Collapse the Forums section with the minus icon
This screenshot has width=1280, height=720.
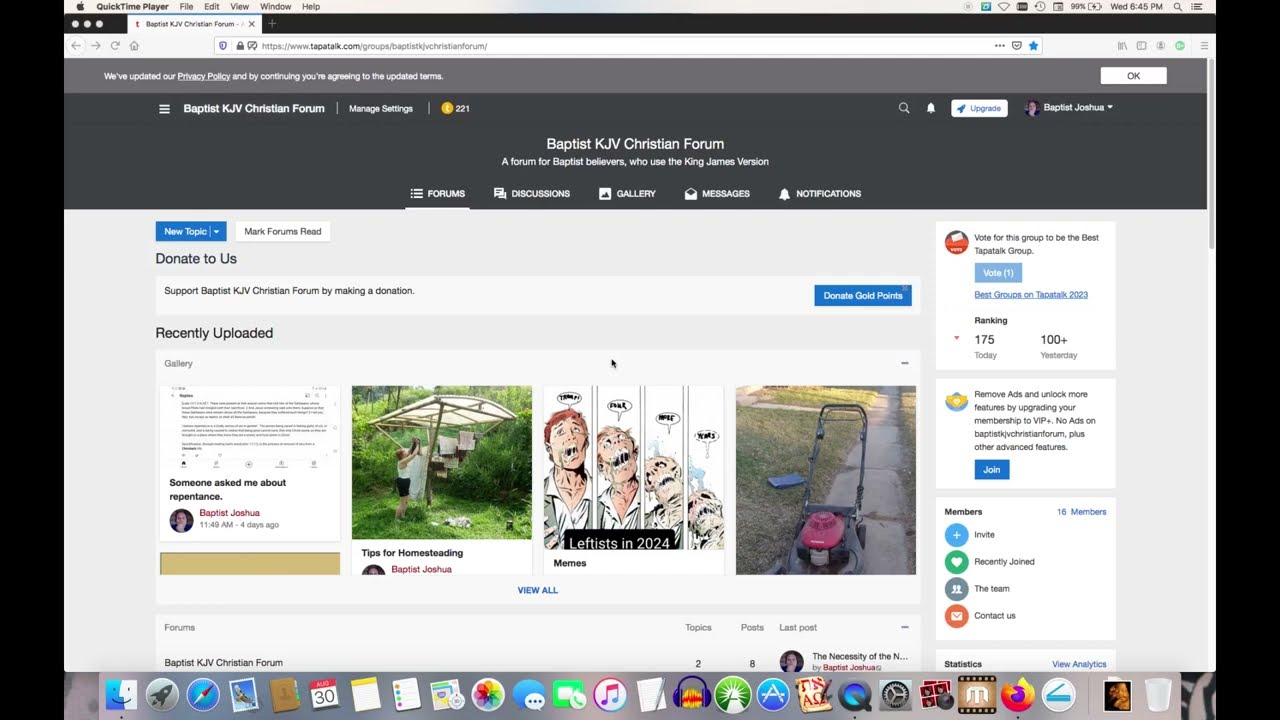tap(905, 628)
